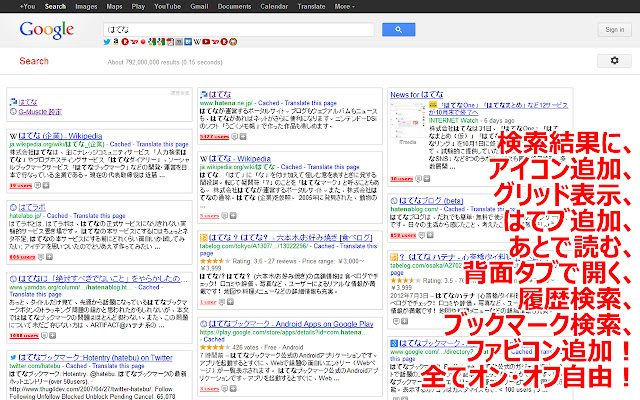Click the Sign in button
This screenshot has width=640, height=400.
coord(614,30)
